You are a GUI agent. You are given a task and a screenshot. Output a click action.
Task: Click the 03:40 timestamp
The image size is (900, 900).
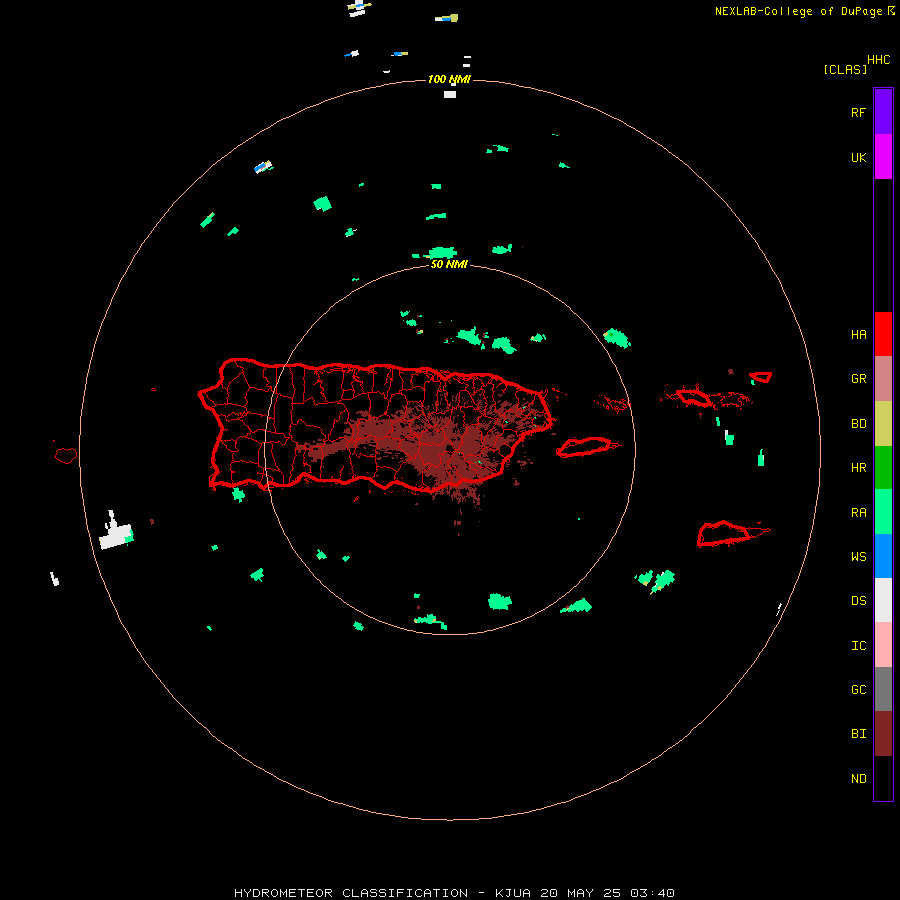click(652, 893)
